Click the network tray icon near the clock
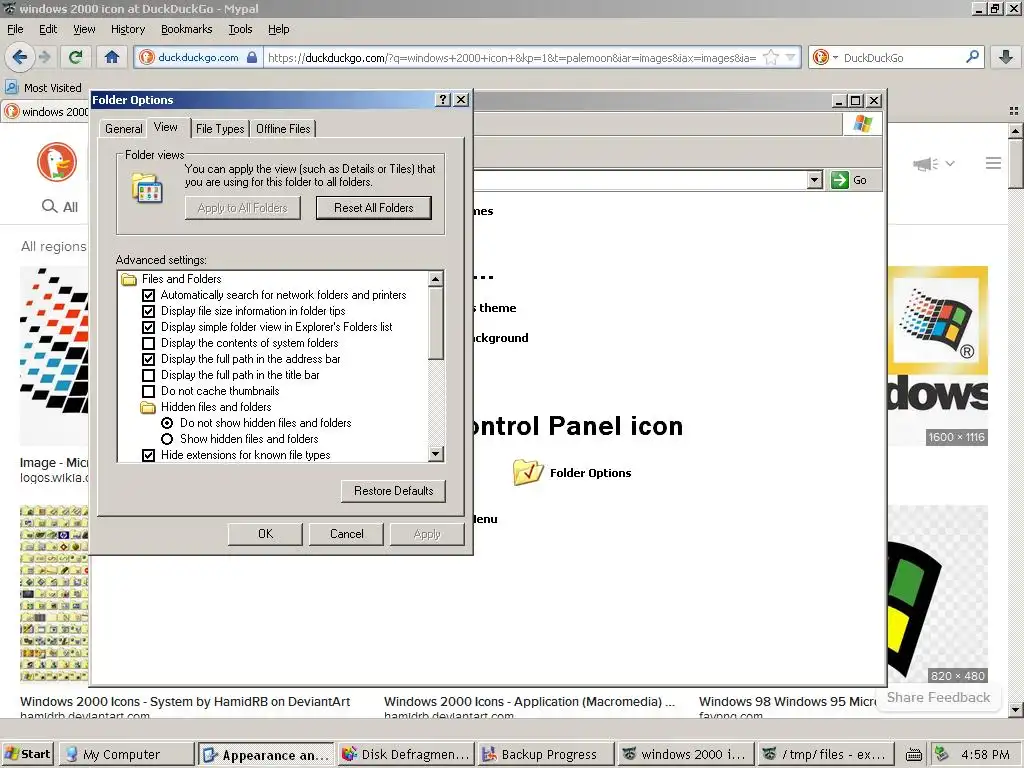The image size is (1024, 768). tap(942, 754)
